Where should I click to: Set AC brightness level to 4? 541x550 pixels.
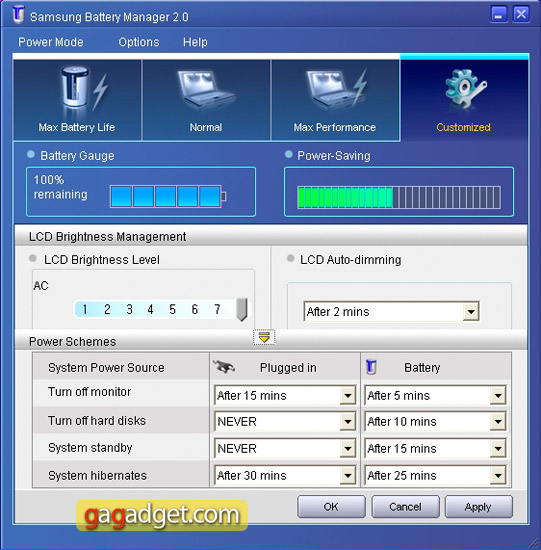[151, 309]
